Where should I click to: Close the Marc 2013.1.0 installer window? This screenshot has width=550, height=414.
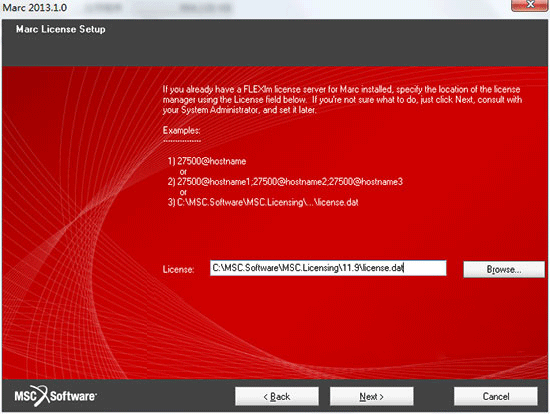click(530, 5)
